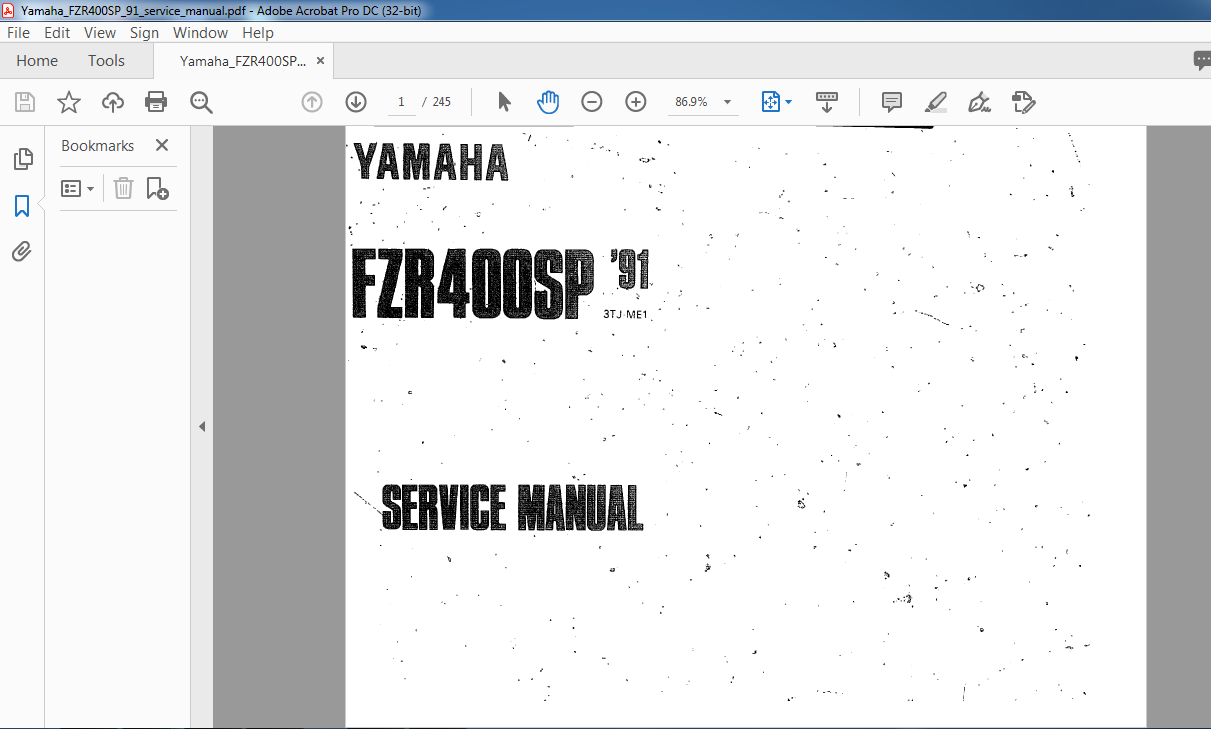
Task: Click the fit page view icon
Action: [x=770, y=102]
